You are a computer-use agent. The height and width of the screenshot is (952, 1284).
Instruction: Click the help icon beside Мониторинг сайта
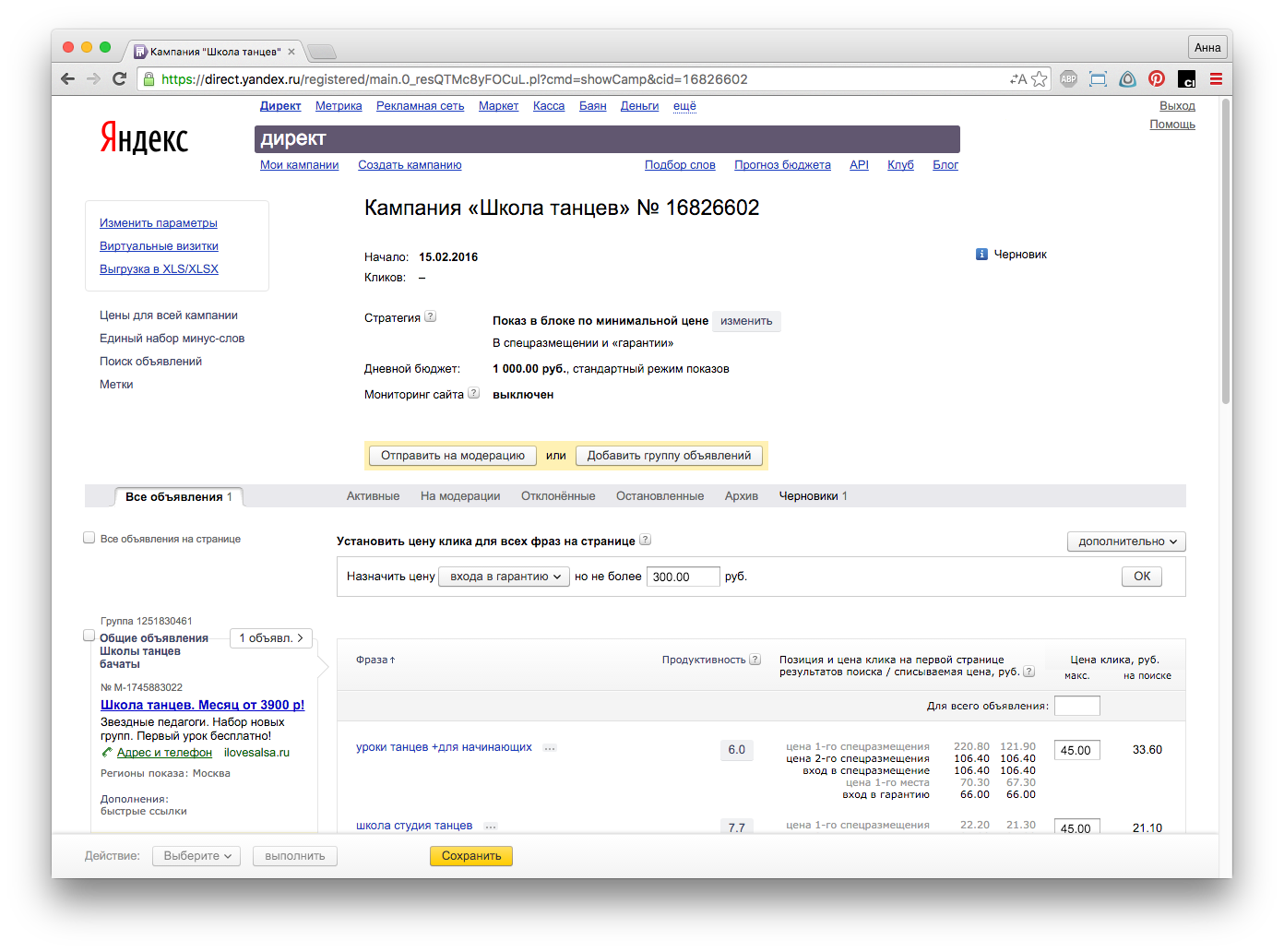473,393
